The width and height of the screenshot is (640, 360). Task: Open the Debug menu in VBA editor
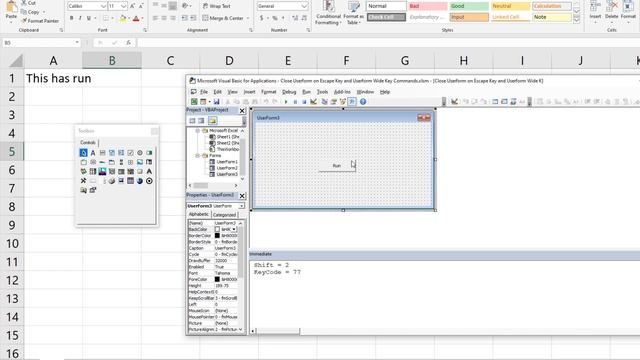289,92
